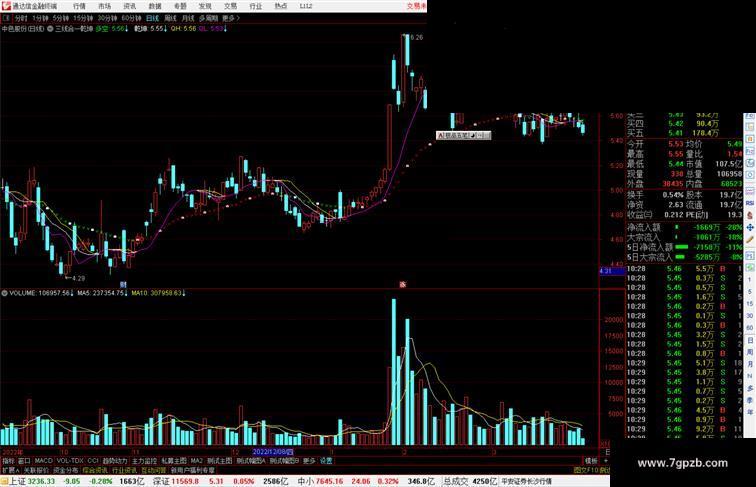Viewport: 756px width, 487px height.
Task: Click the 中小 index value in status bar
Action: (x=330, y=481)
